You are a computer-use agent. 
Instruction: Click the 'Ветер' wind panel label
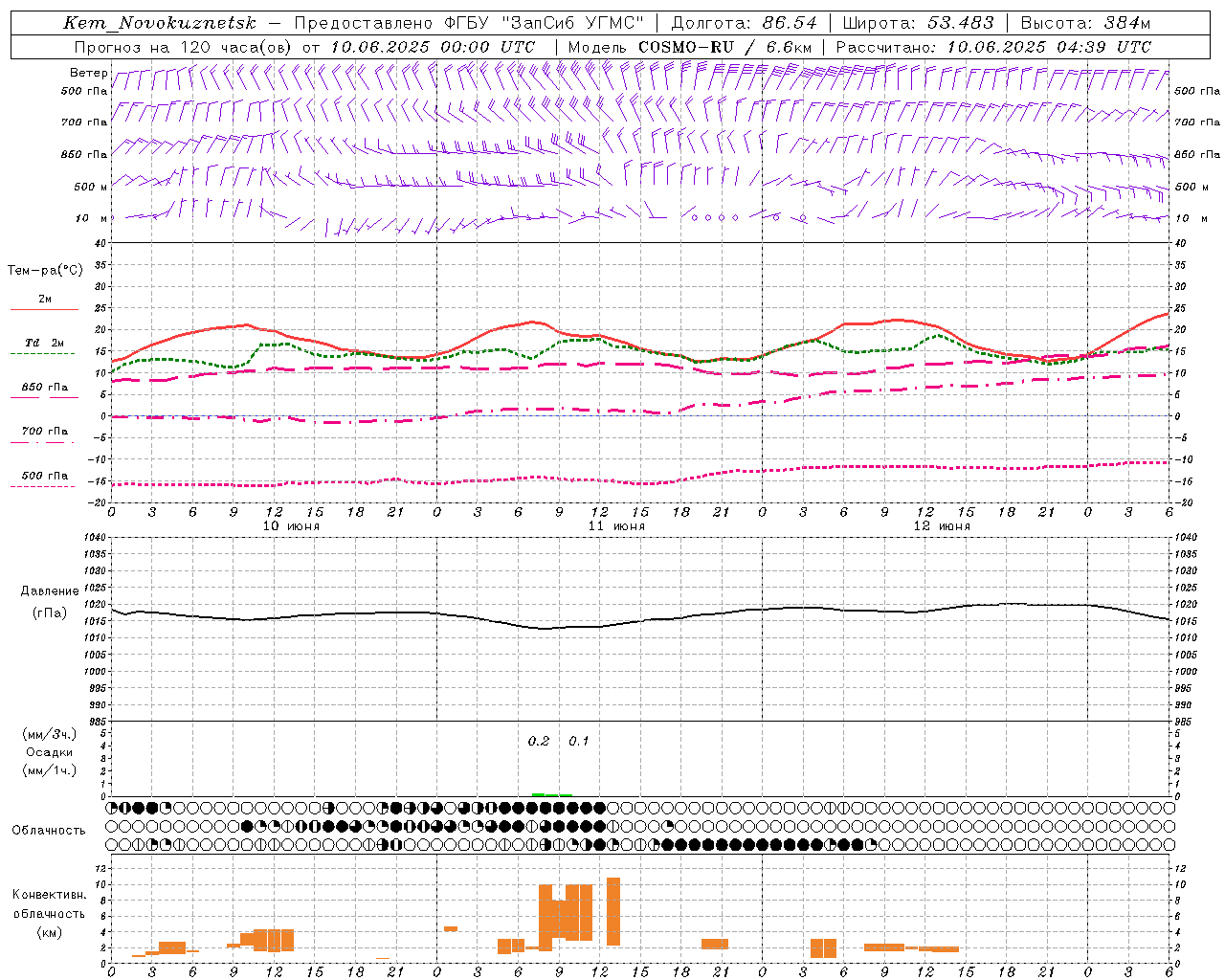(x=88, y=73)
